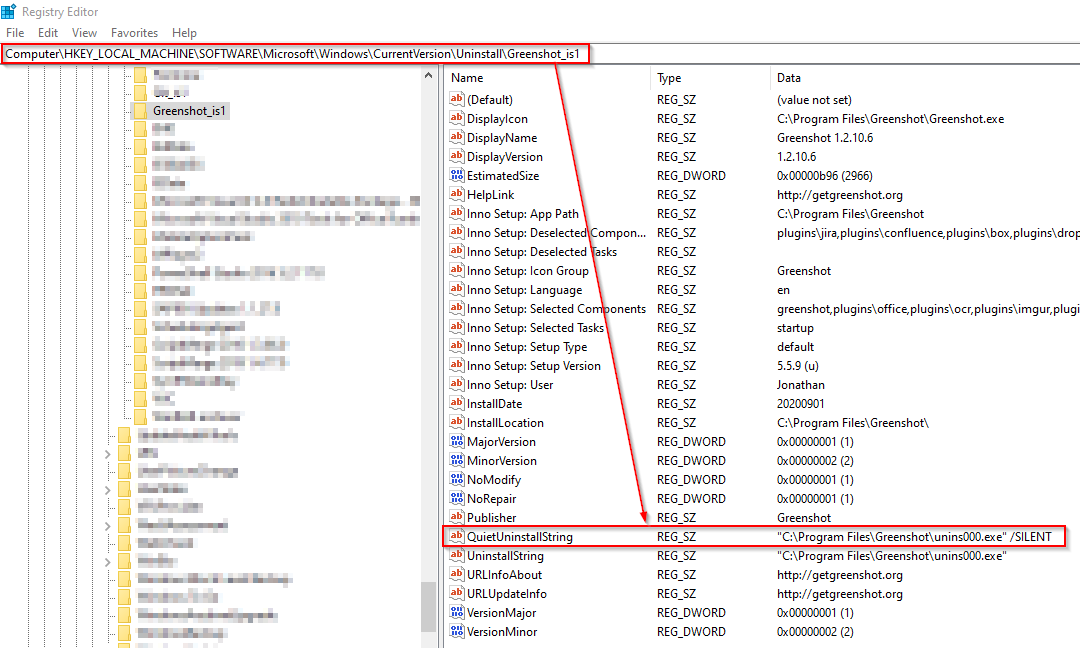The width and height of the screenshot is (1080, 648).
Task: Select the 'Inno Setup: Selected Tasks' value name
Action: [x=535, y=328]
